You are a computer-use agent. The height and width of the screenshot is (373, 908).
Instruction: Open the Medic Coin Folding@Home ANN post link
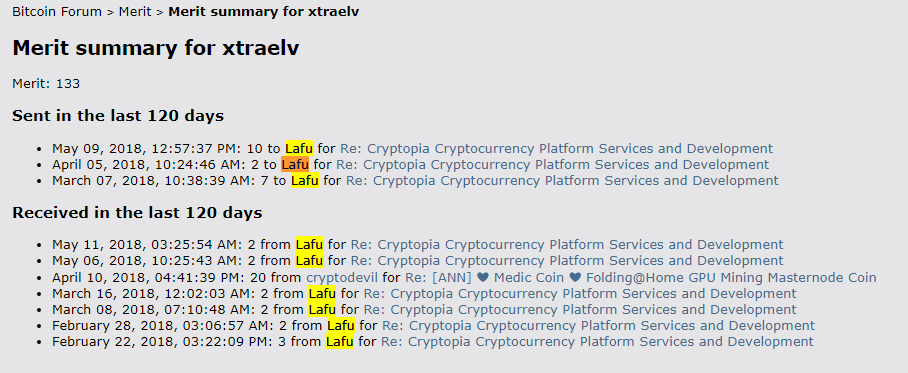pyautogui.click(x=640, y=277)
